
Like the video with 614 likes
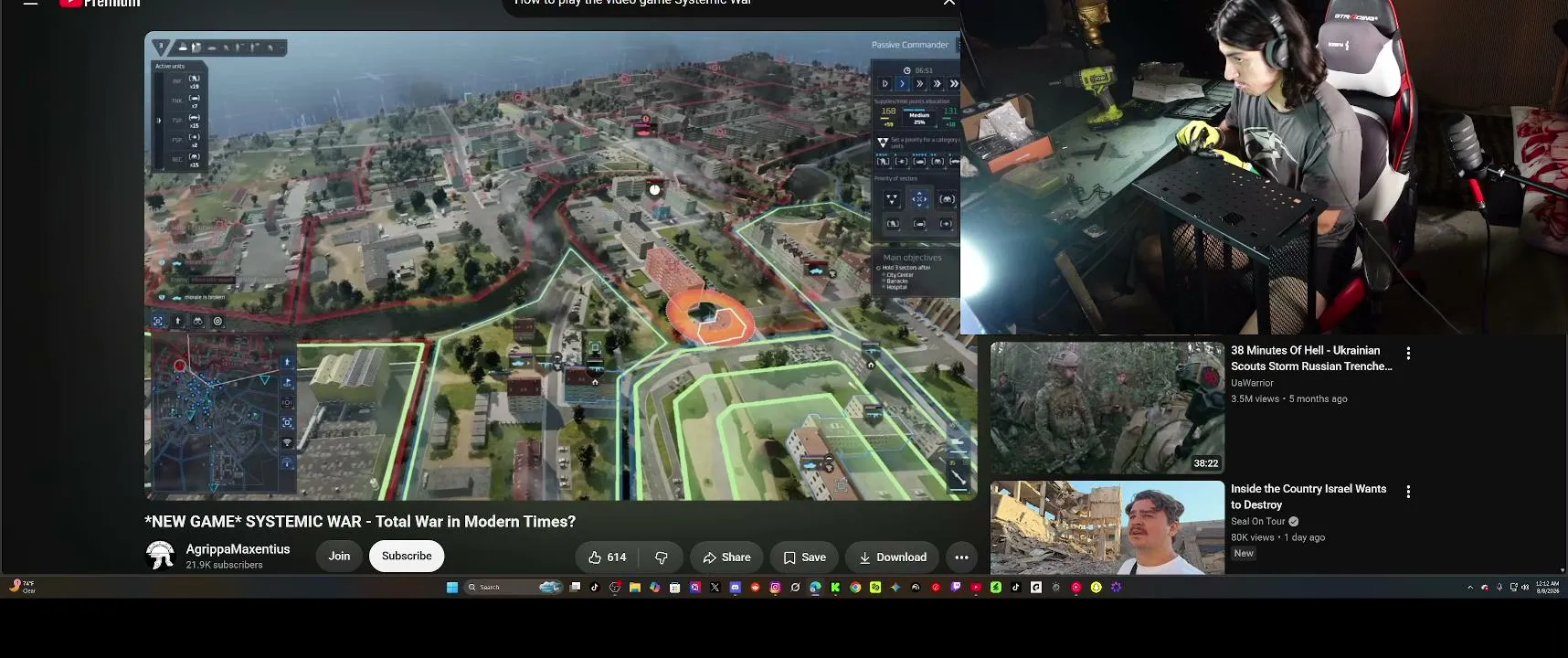click(x=606, y=557)
